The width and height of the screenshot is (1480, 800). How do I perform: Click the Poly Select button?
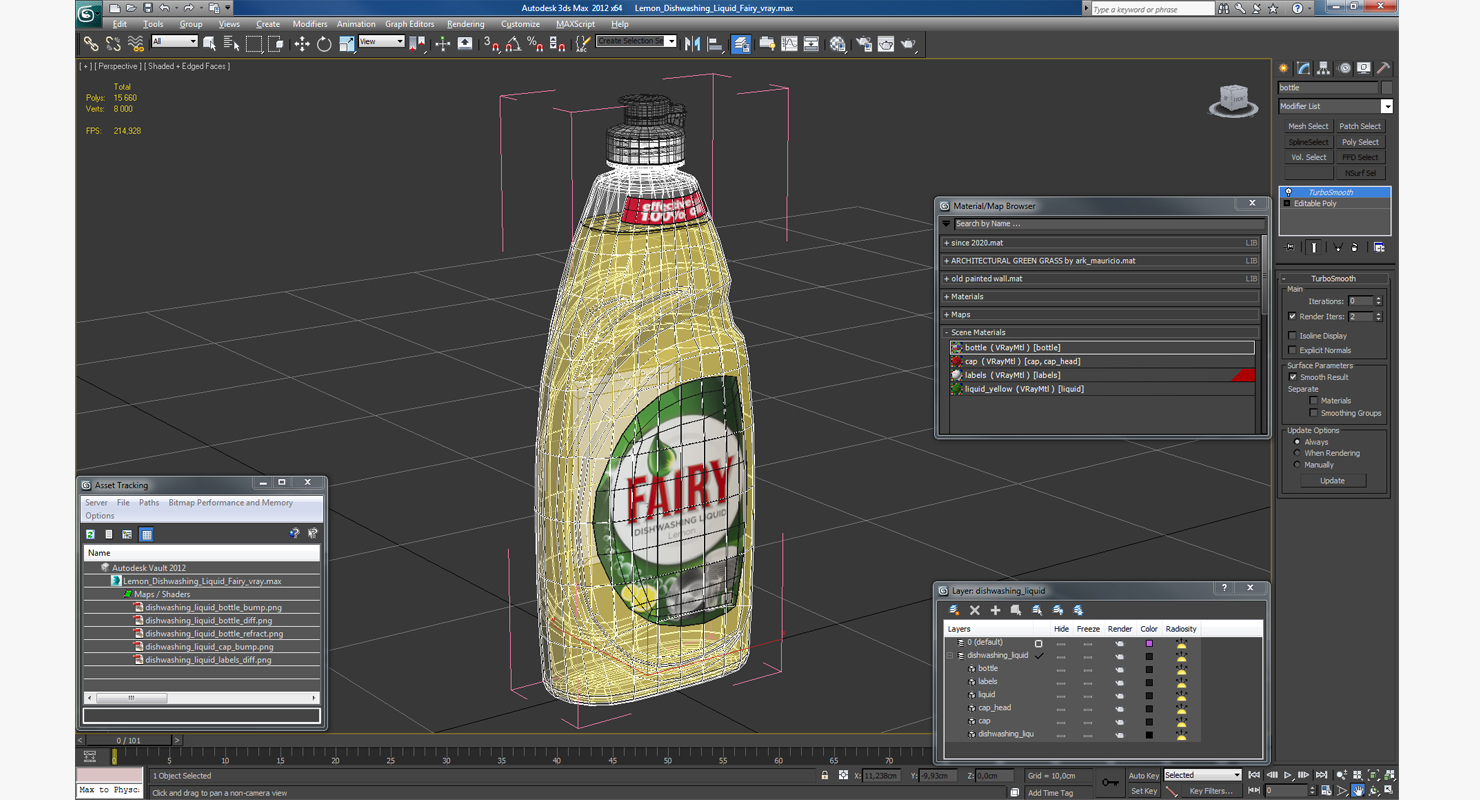pyautogui.click(x=1360, y=142)
